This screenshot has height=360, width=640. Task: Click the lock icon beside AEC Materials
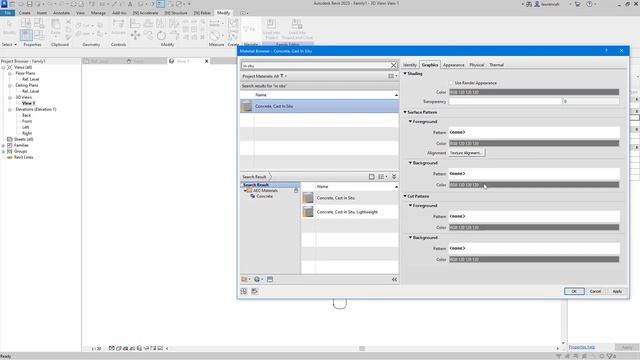tap(296, 191)
